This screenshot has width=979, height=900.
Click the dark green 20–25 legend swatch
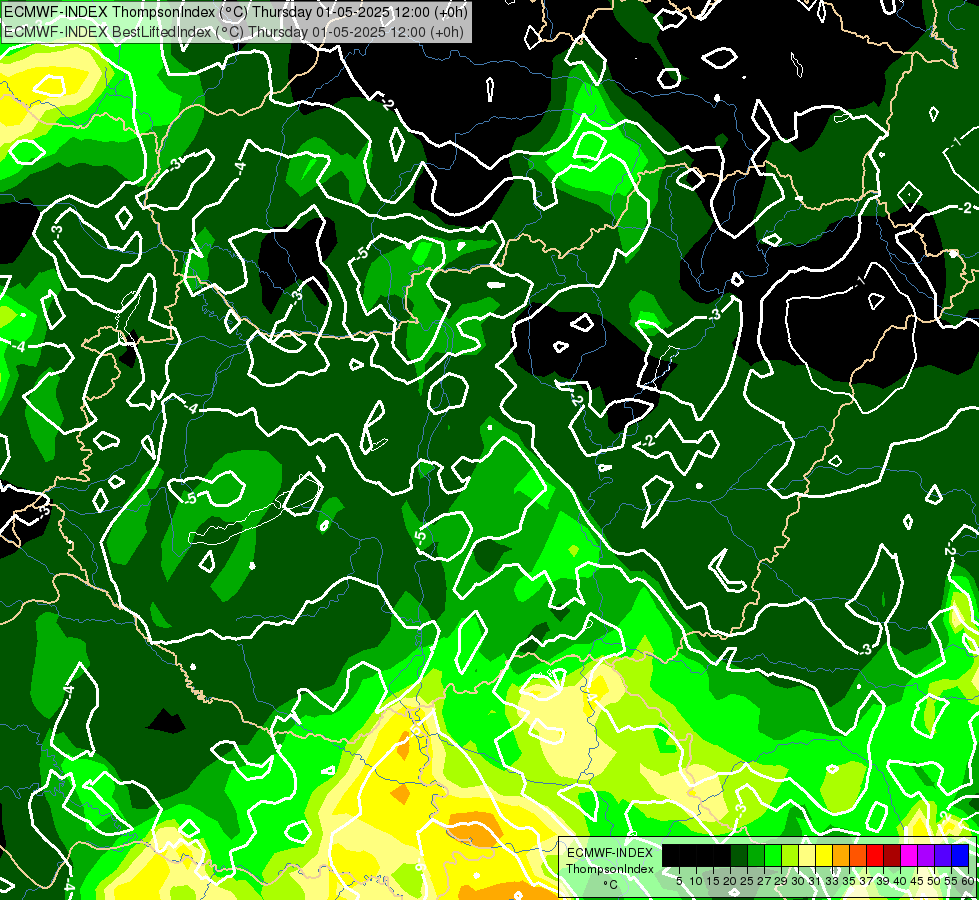click(739, 855)
